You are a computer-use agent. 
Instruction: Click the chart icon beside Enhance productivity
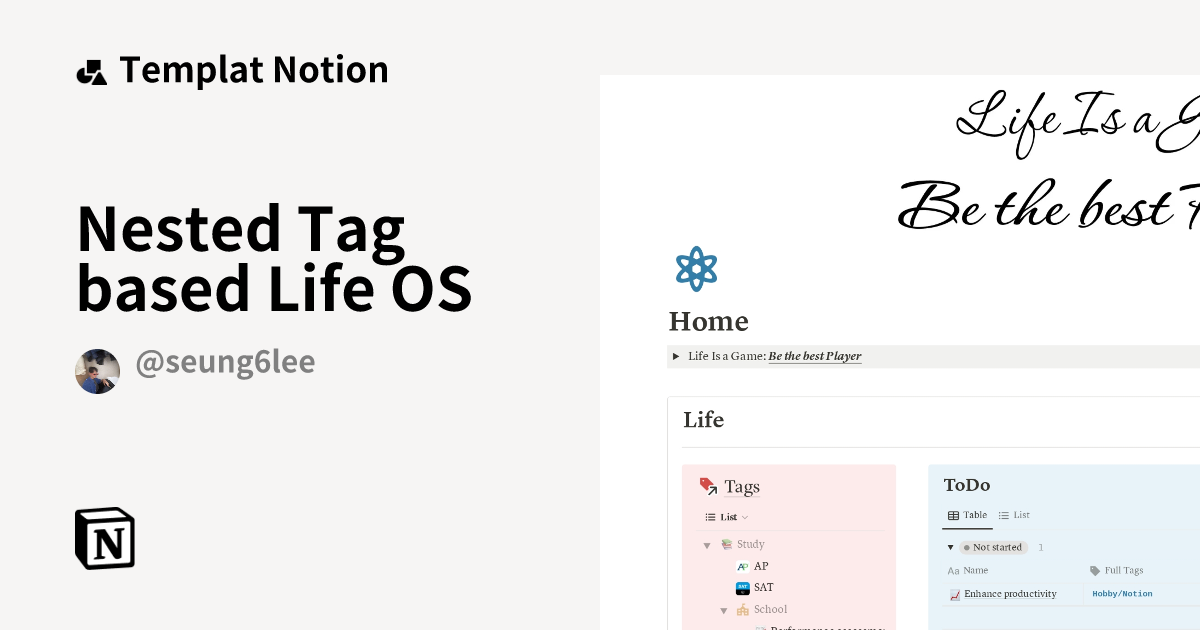(955, 594)
